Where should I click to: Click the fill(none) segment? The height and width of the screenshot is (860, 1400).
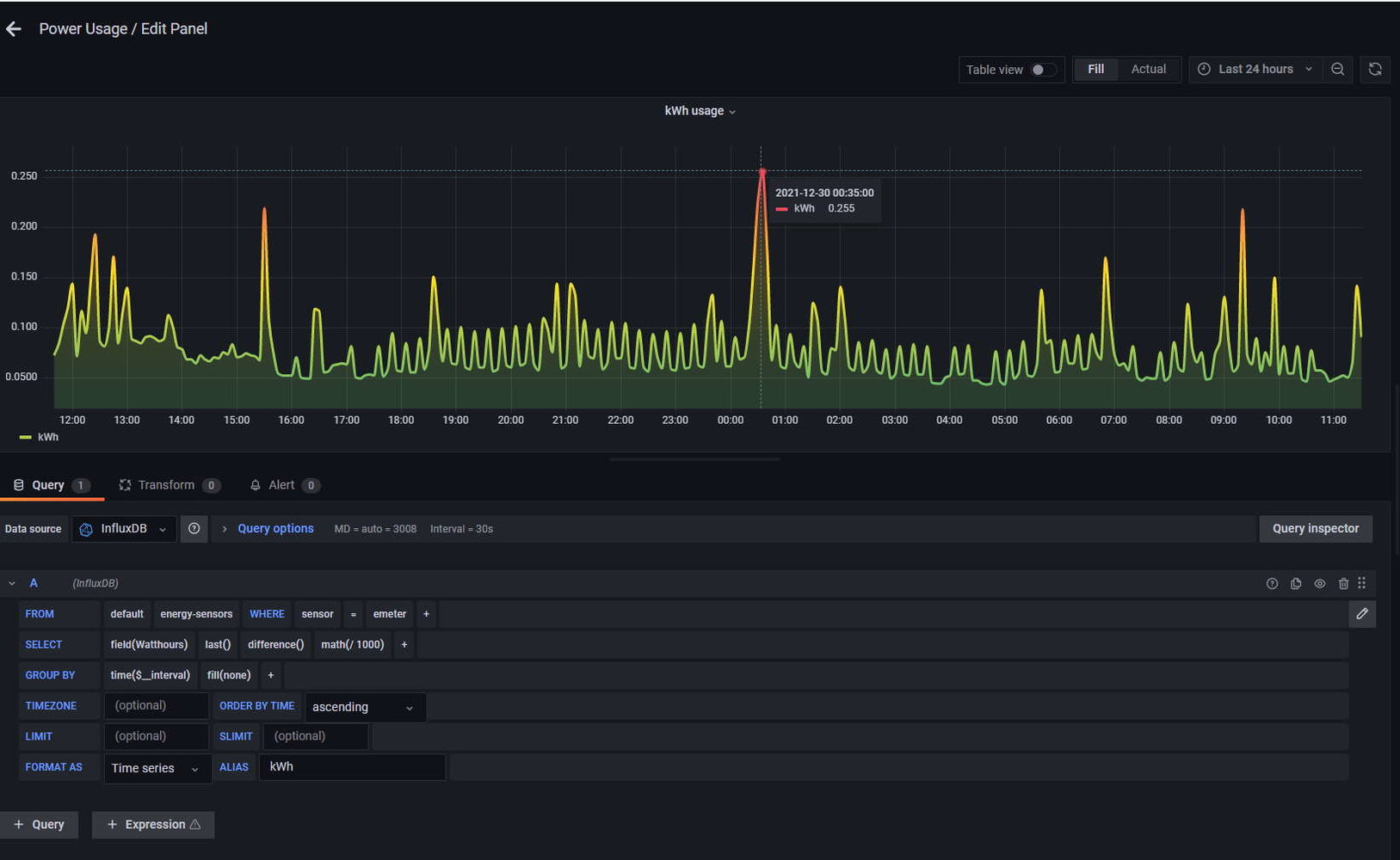click(229, 675)
